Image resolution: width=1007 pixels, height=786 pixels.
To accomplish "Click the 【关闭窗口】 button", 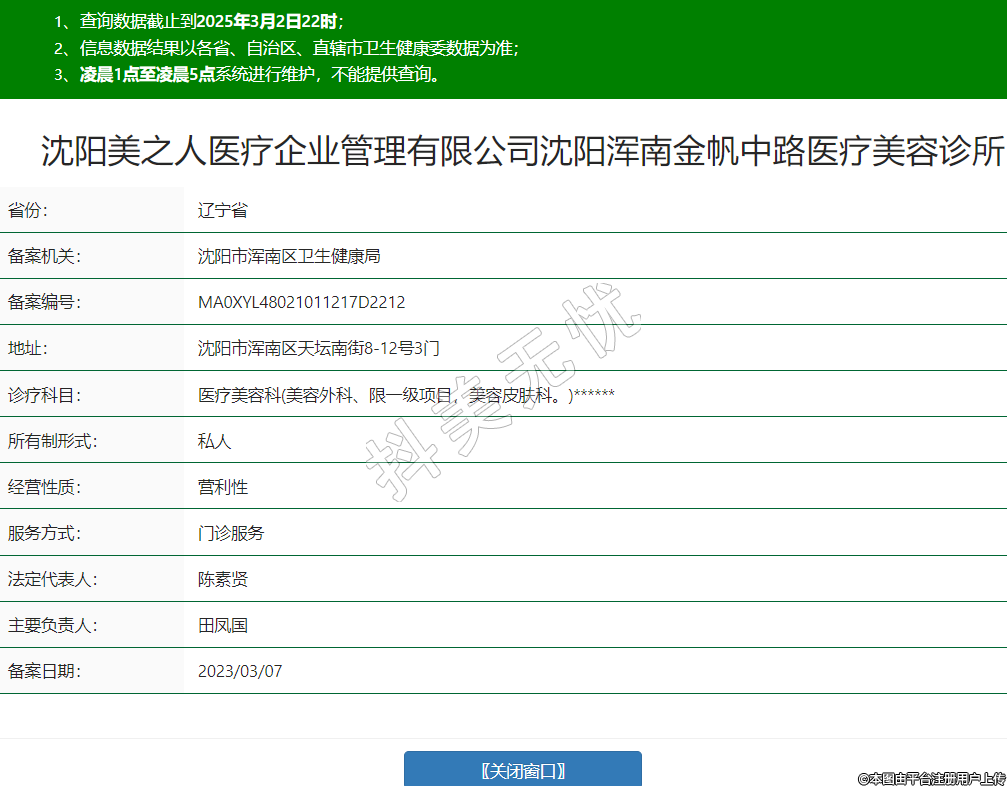I will [x=522, y=770].
